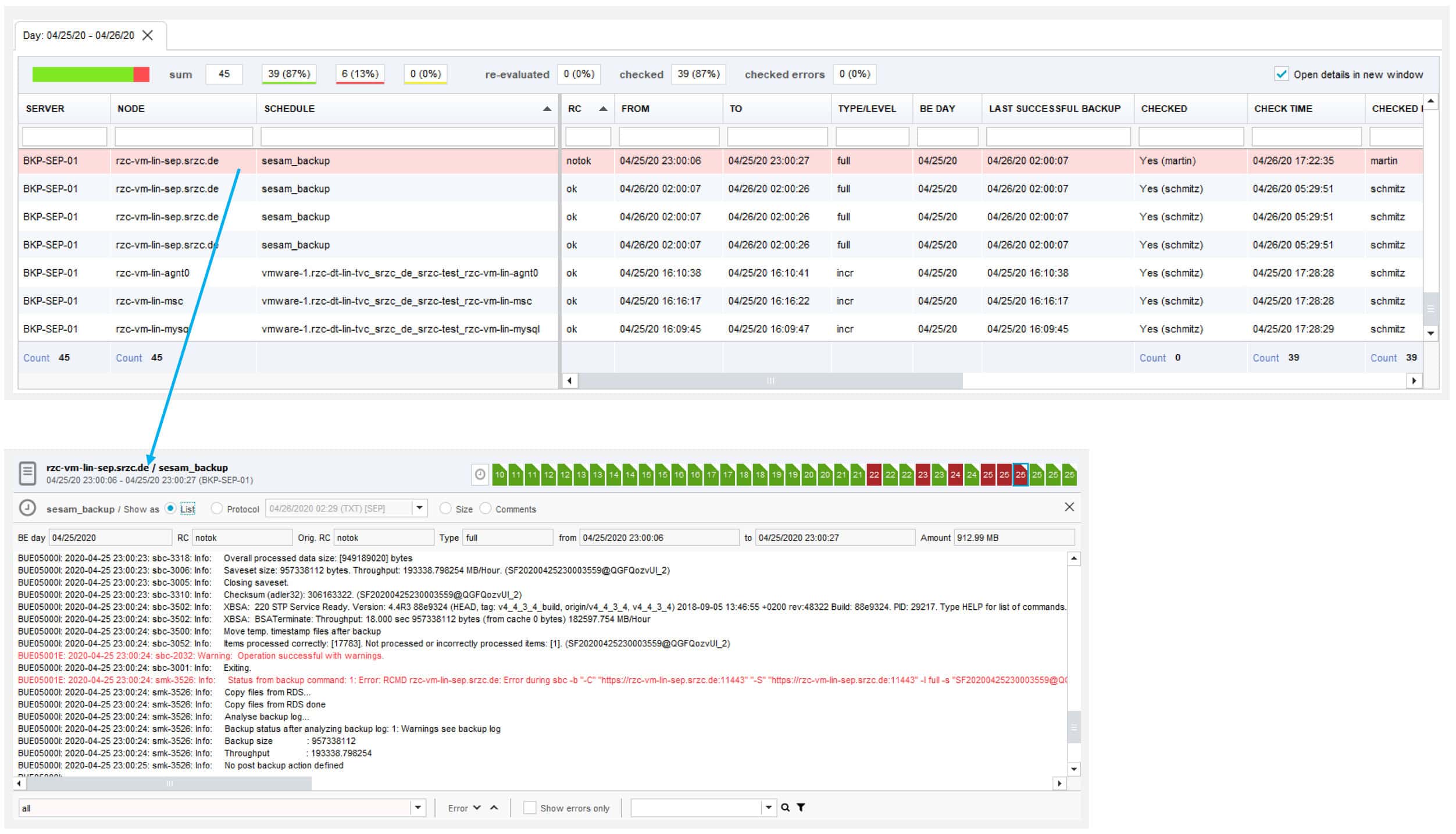Jump to next error (down chevron)

[477, 807]
